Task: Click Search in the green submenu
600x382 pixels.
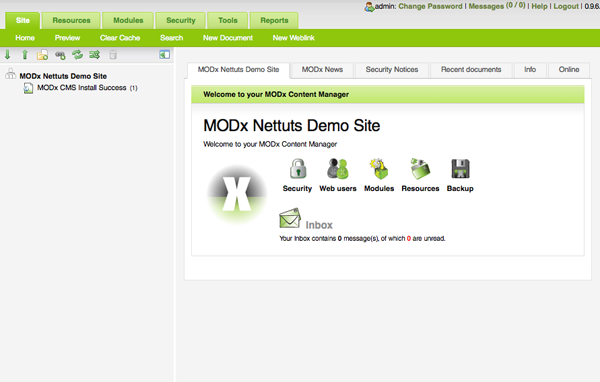Action: [x=171, y=38]
